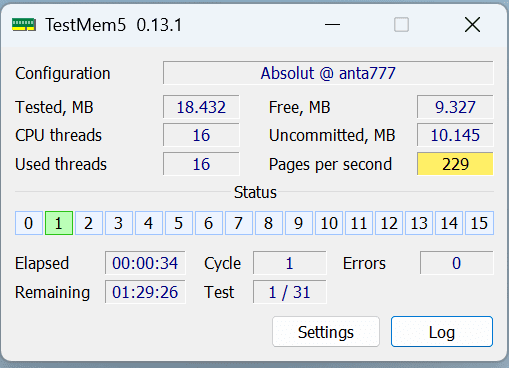Image resolution: width=509 pixels, height=368 pixels.
Task: Click the Remaining time 01:29:26
Action: pyautogui.click(x=145, y=292)
